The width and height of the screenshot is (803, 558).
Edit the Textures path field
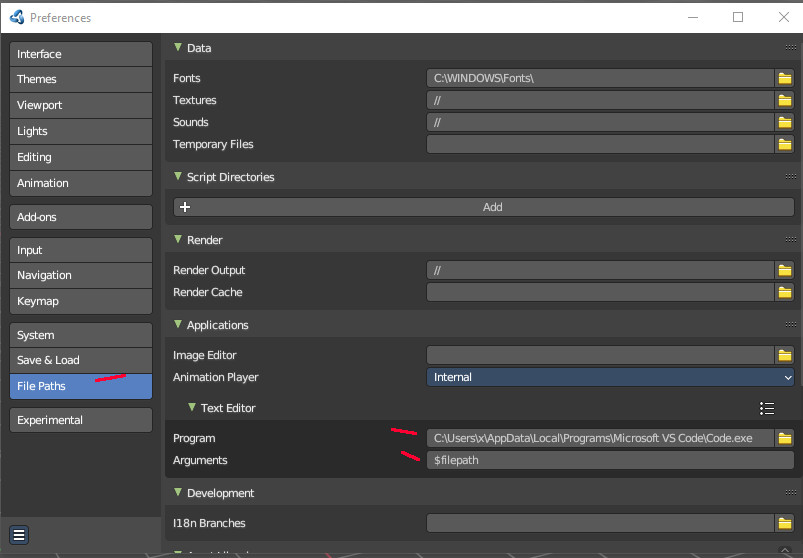click(x=600, y=100)
